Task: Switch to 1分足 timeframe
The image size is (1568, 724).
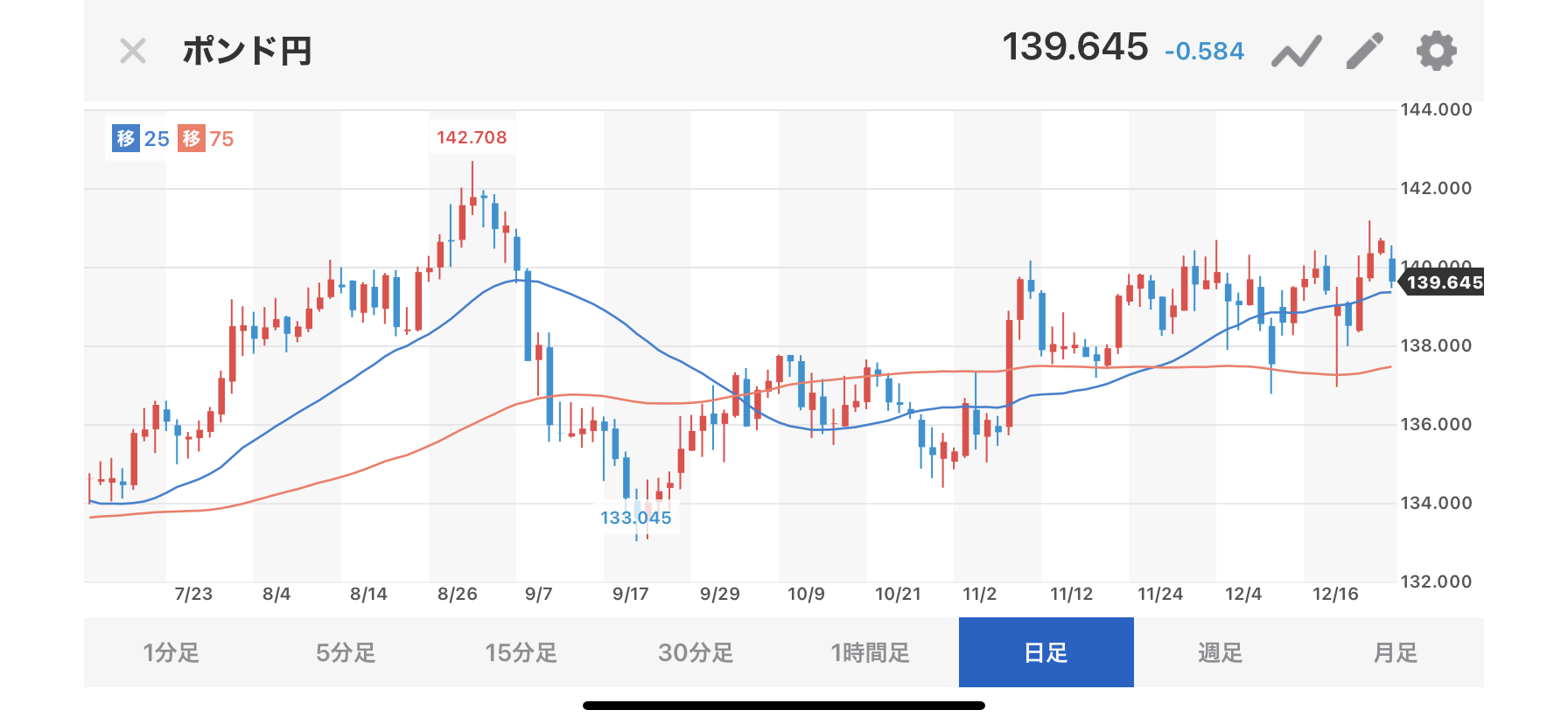Action: [171, 652]
